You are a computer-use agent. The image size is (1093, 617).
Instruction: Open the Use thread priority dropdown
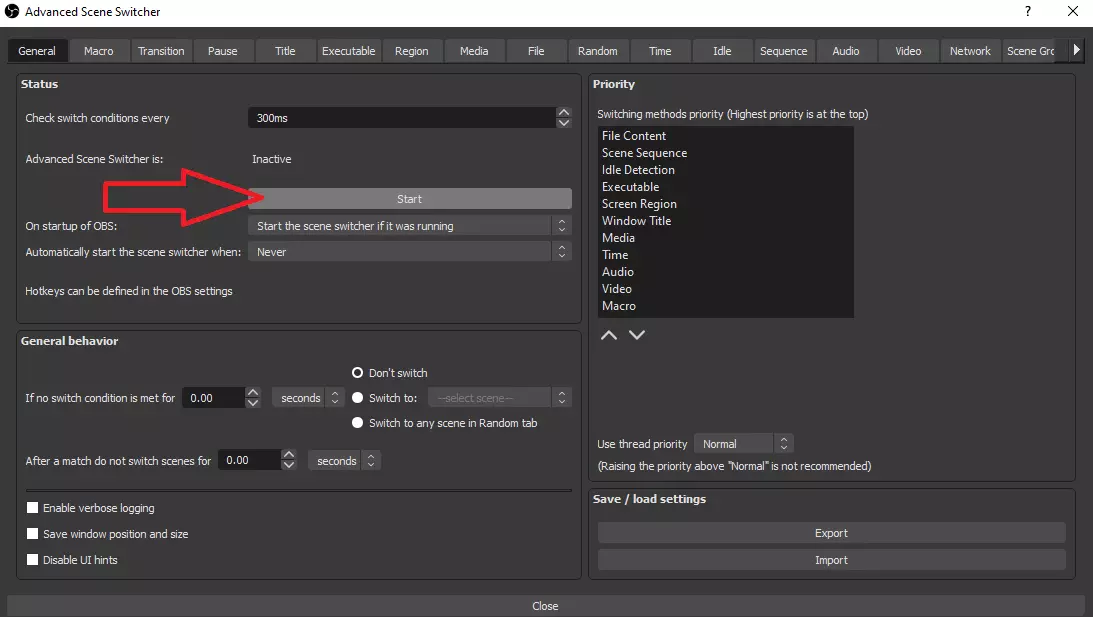pyautogui.click(x=743, y=444)
